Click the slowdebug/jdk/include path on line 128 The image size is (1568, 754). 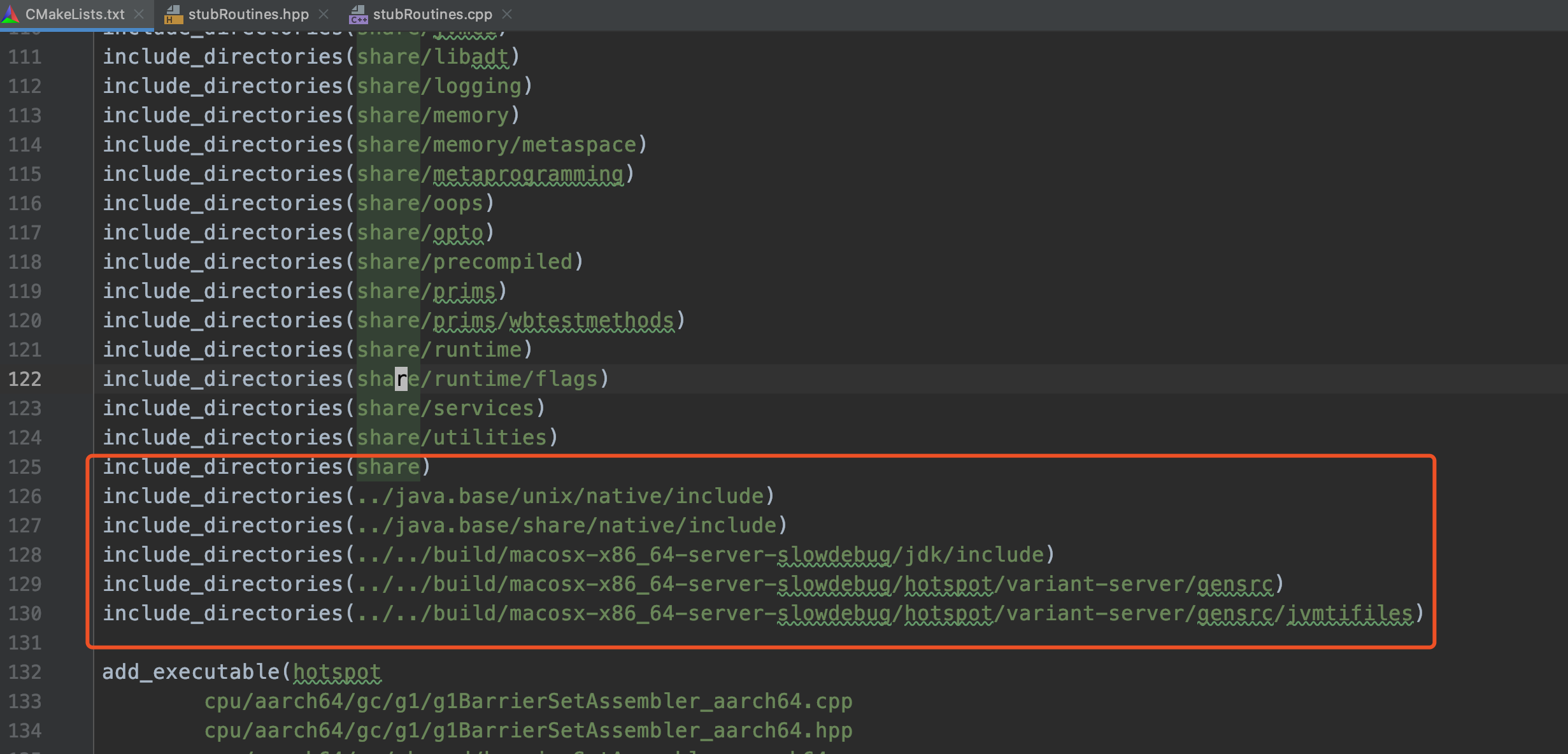pyautogui.click(x=700, y=555)
